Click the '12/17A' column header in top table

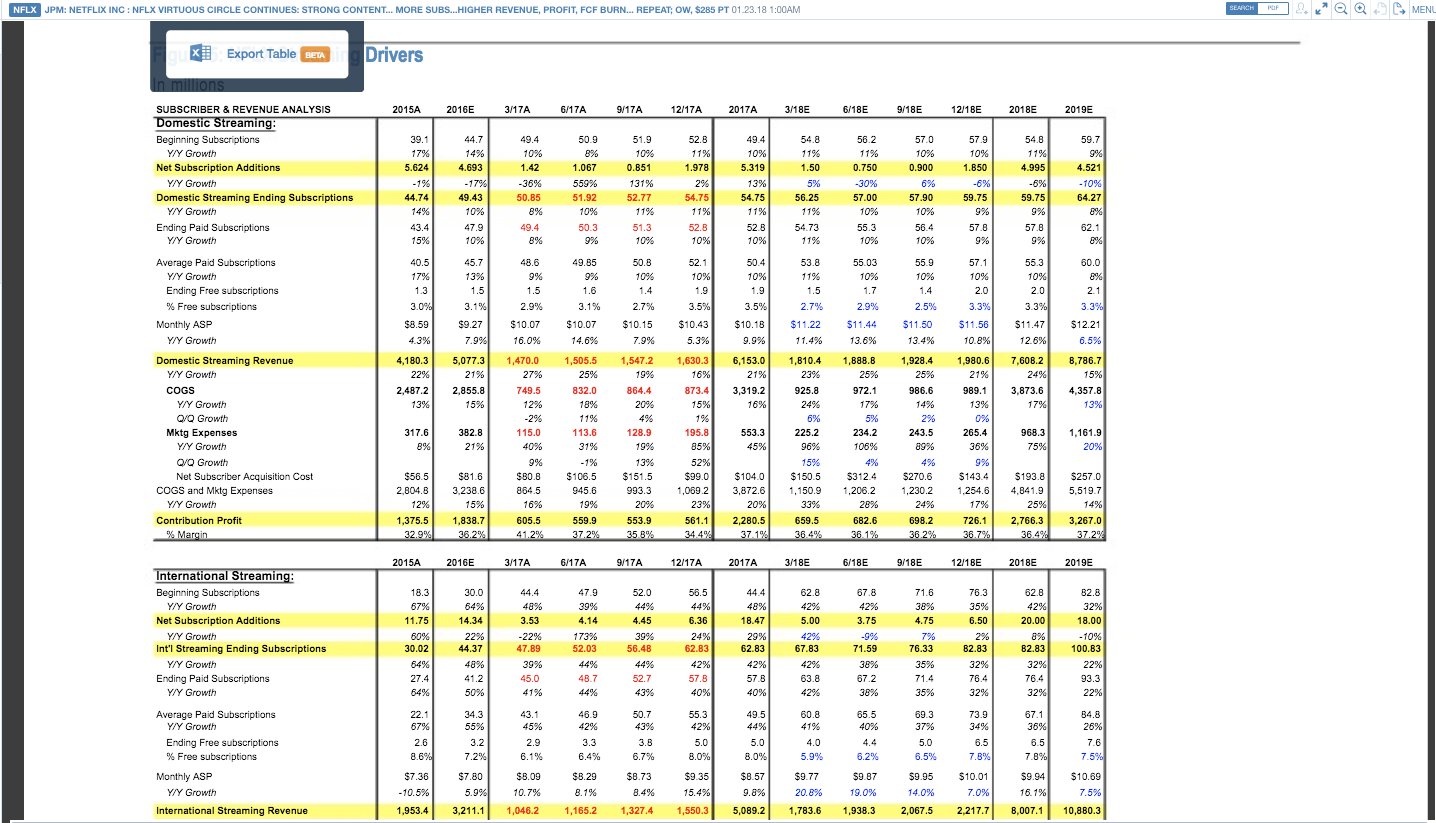(x=686, y=109)
